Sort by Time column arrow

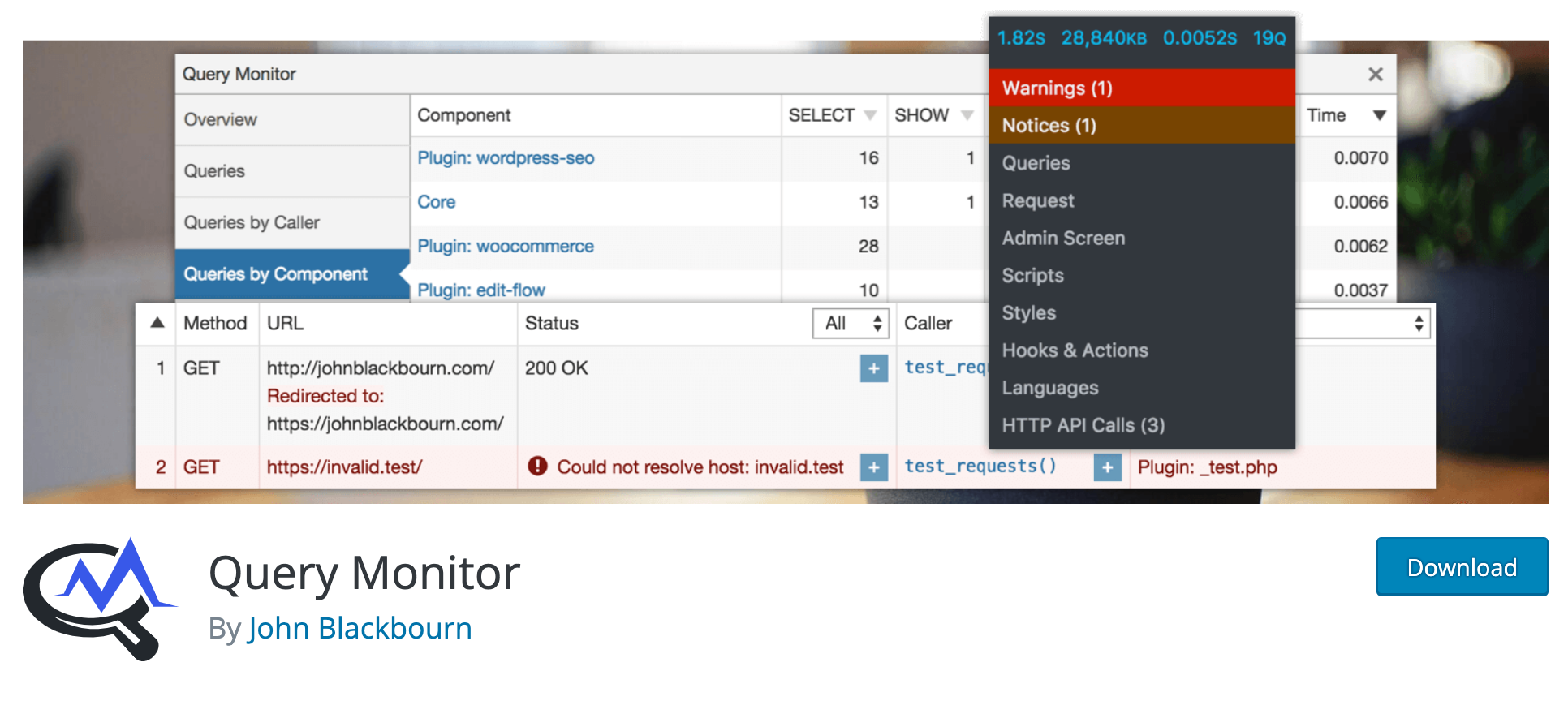pos(1379,115)
